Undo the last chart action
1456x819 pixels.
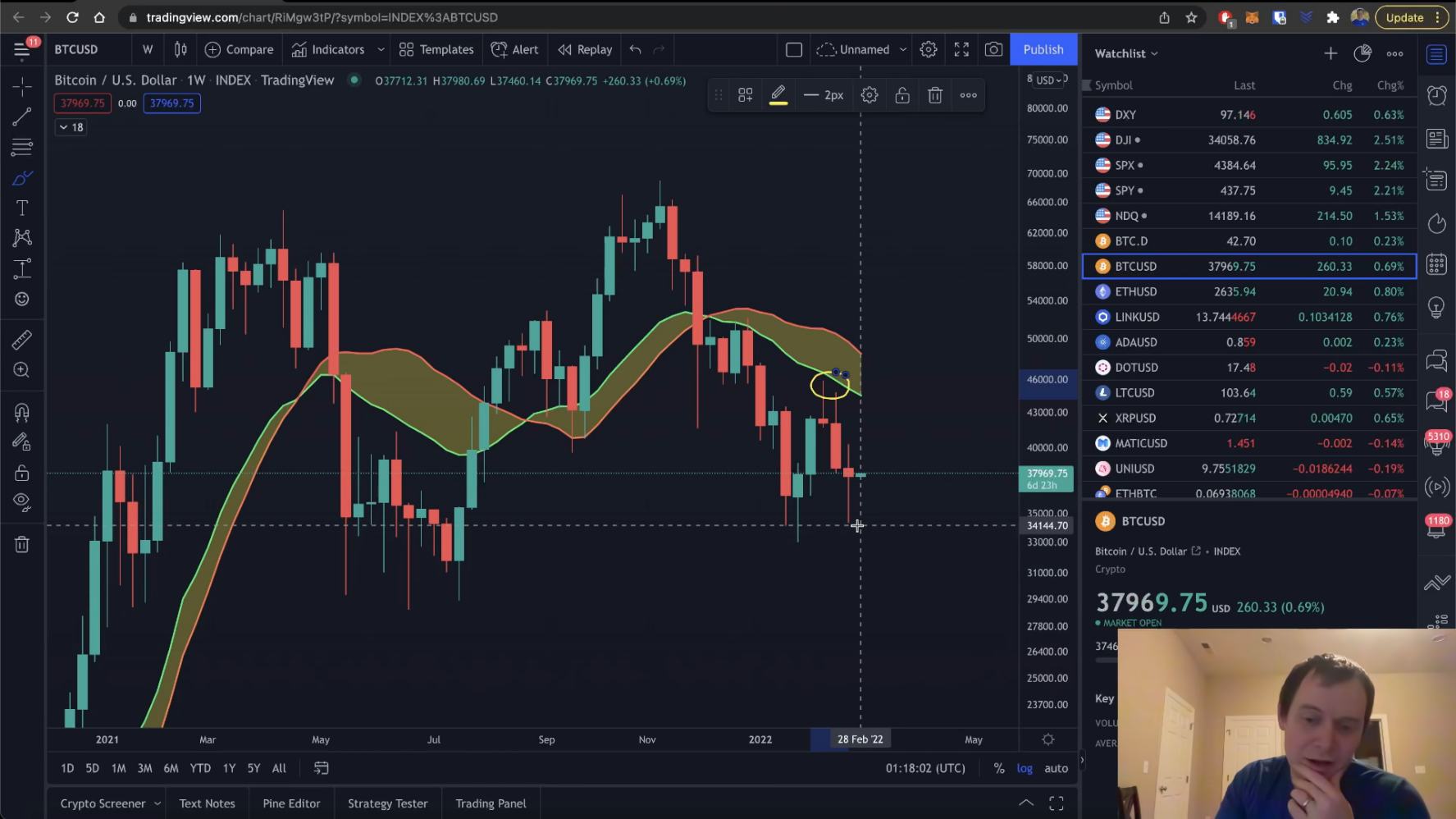[x=635, y=49]
